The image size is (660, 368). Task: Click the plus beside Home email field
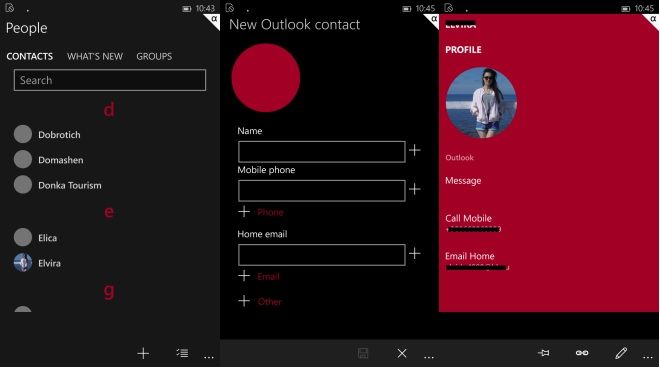tap(415, 253)
